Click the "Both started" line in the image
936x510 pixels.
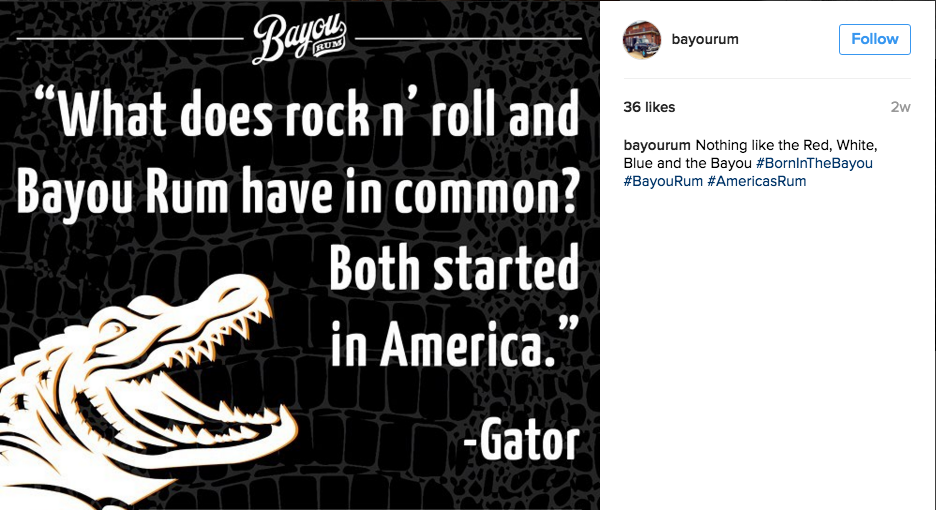(x=454, y=269)
